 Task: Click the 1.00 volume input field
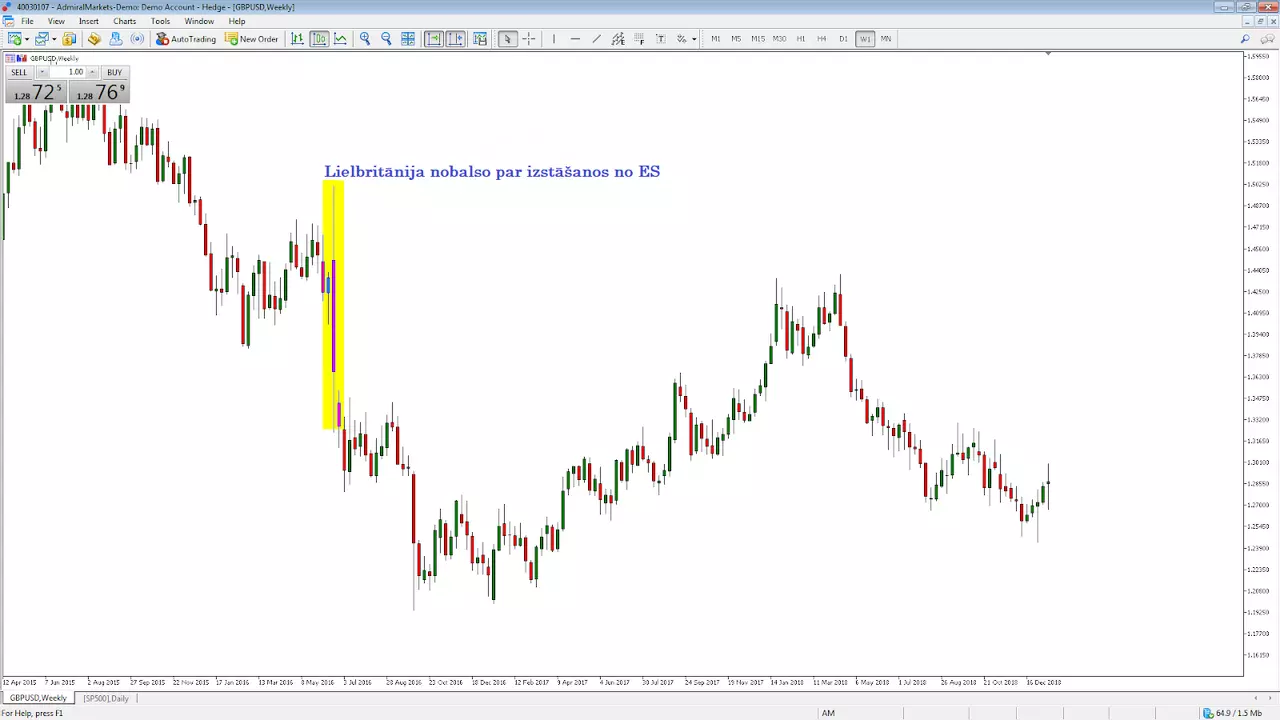tap(69, 72)
